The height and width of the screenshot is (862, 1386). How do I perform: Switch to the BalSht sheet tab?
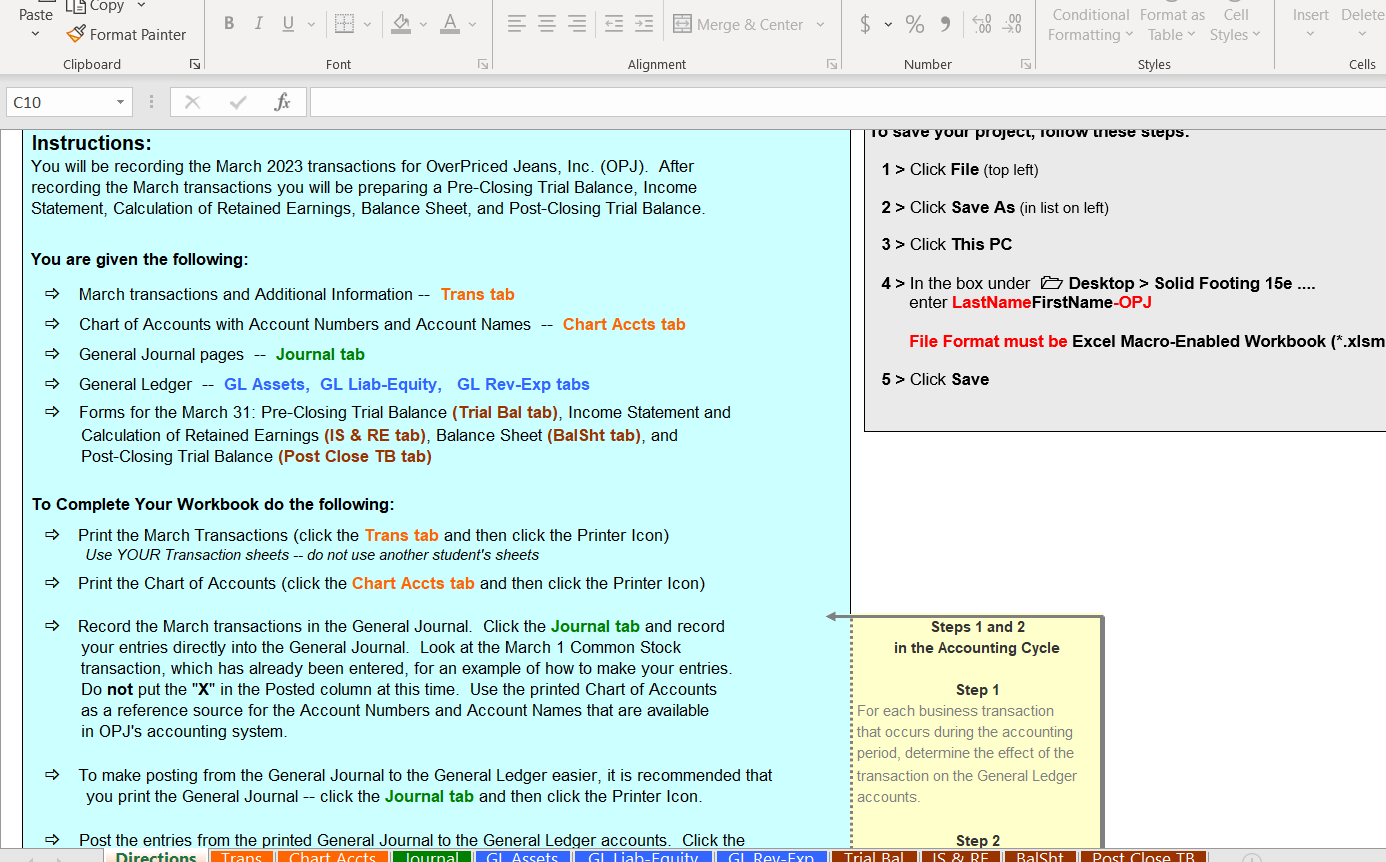point(1039,856)
